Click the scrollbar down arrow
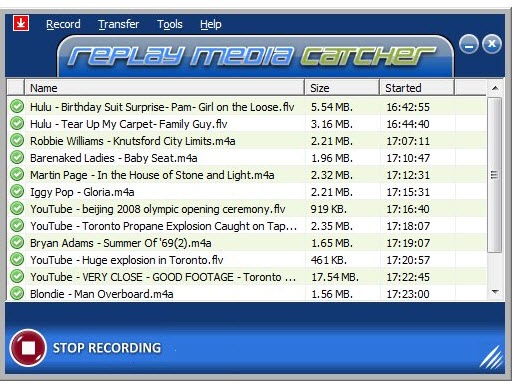This screenshot has width=514, height=384. tap(495, 292)
